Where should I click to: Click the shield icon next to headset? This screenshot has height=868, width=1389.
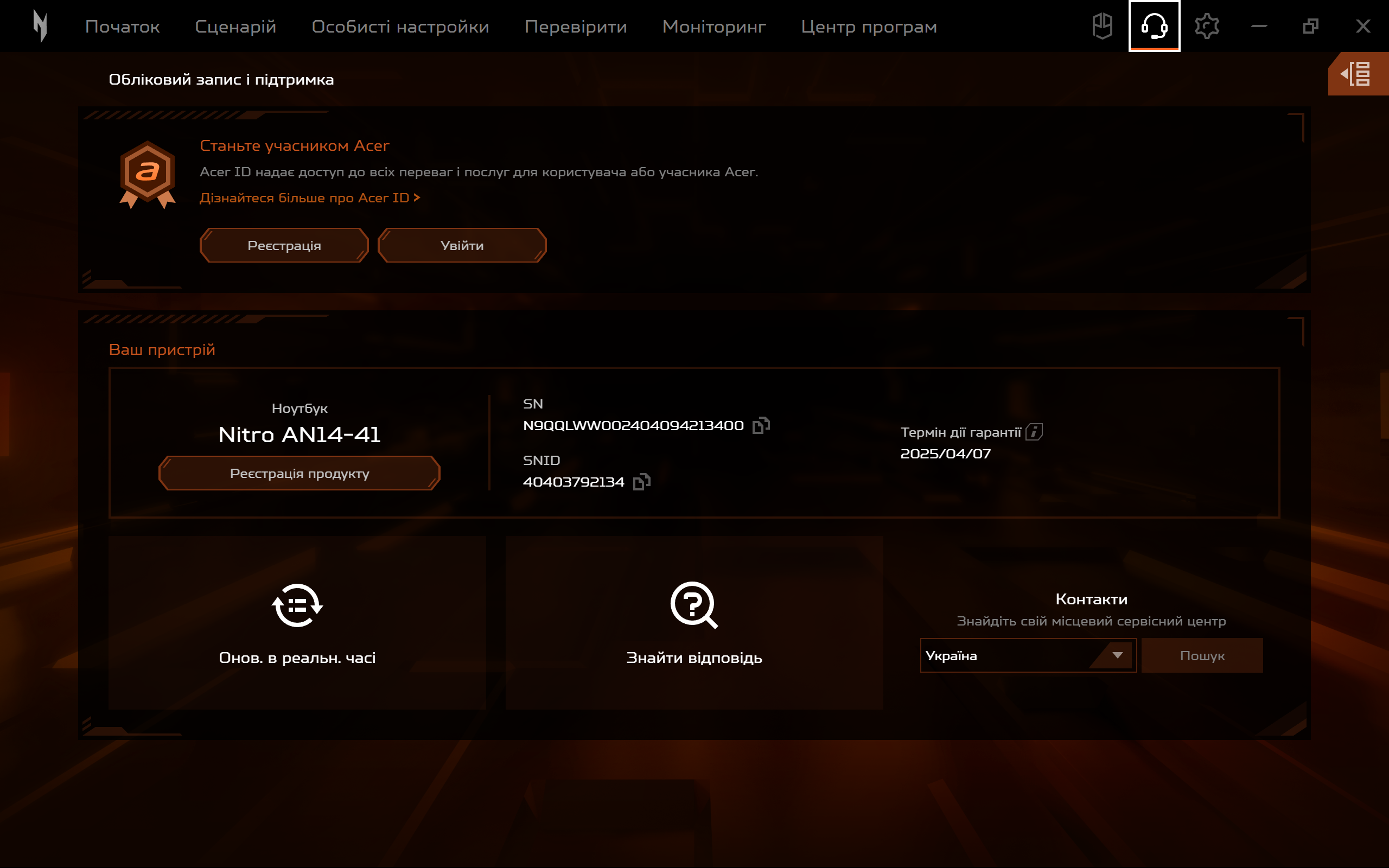1102,25
